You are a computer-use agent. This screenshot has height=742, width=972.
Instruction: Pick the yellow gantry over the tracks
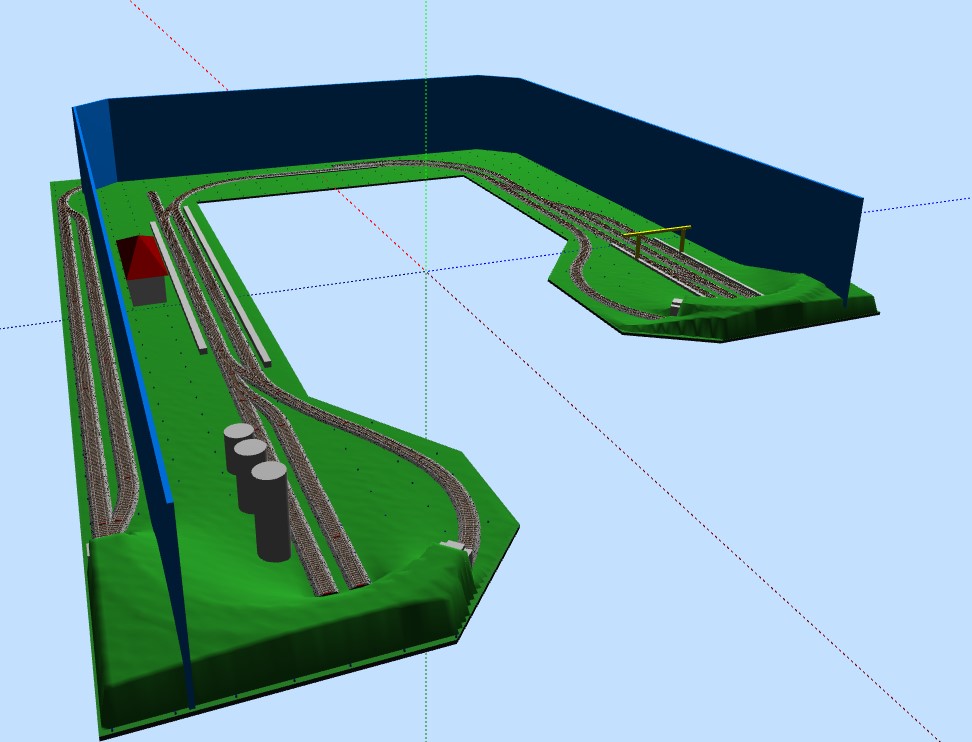pos(659,241)
